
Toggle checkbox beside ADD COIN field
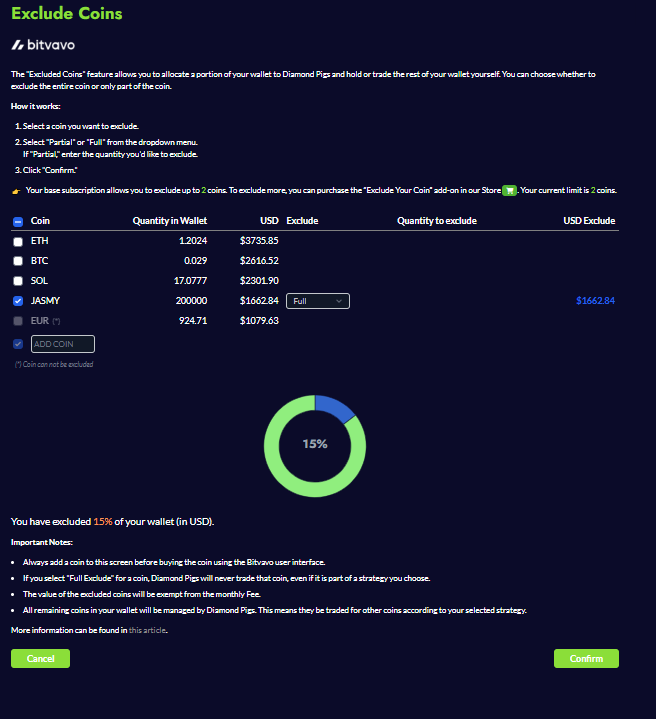pos(17,344)
